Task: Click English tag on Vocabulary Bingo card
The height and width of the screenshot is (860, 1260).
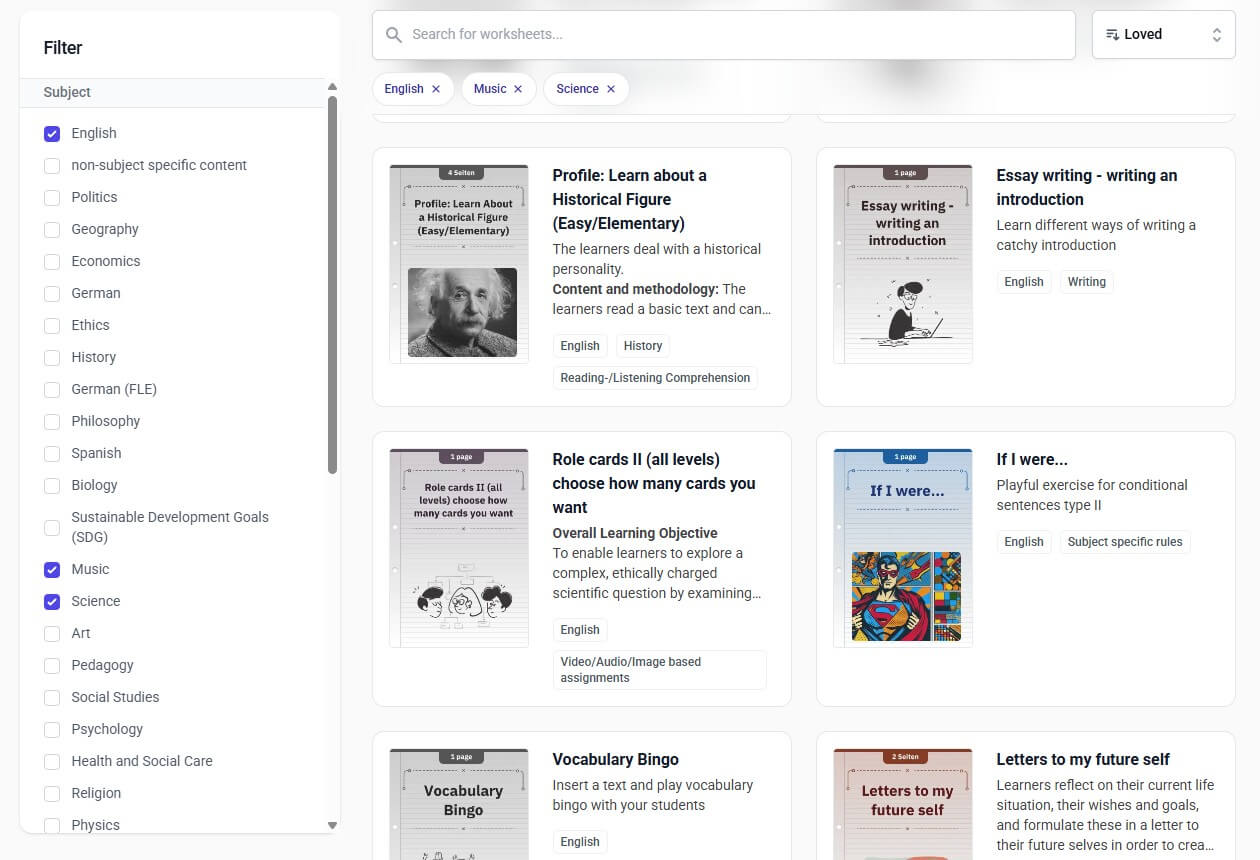Action: click(580, 842)
